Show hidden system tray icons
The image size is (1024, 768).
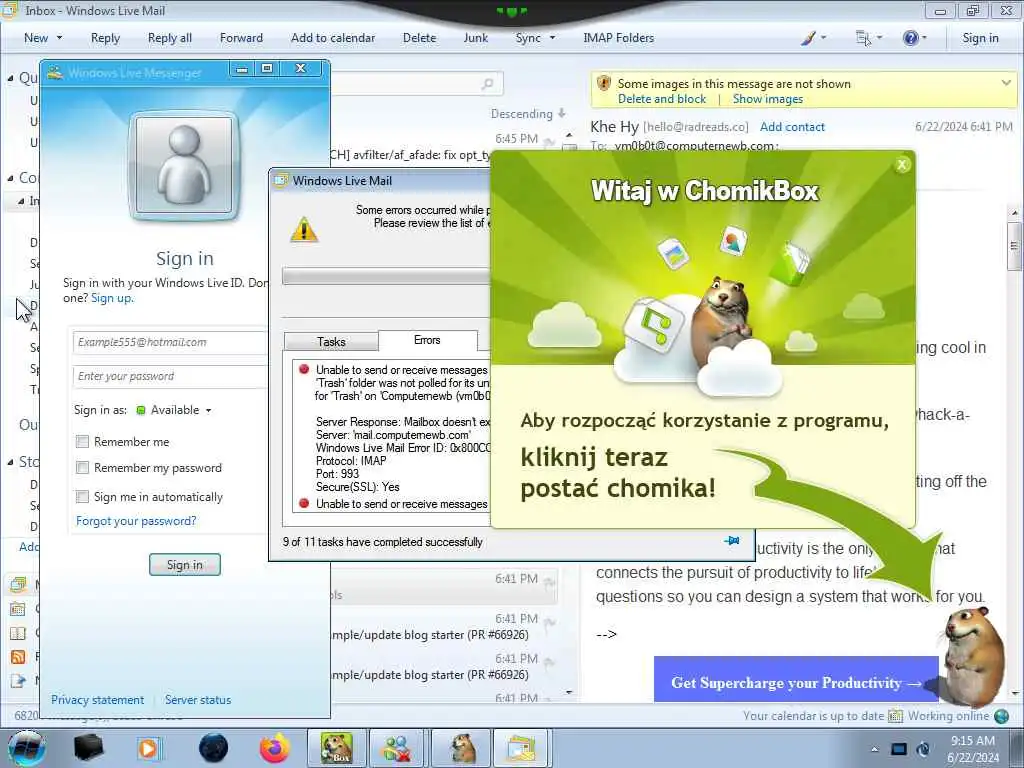click(x=874, y=749)
